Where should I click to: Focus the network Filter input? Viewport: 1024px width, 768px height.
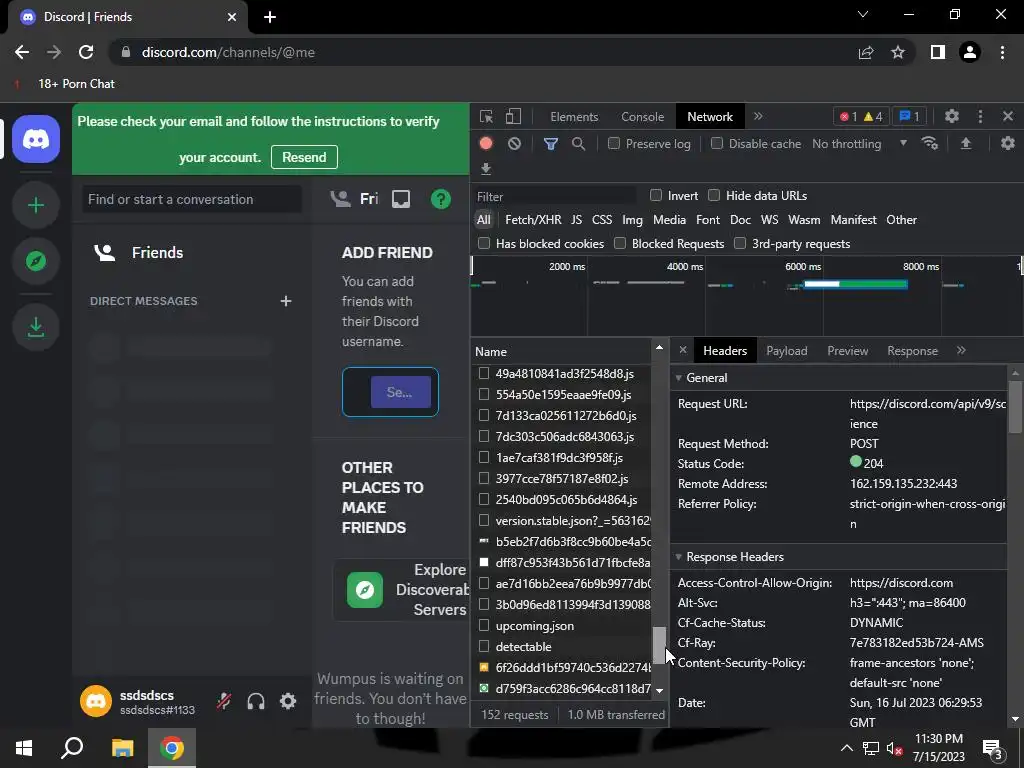click(x=555, y=196)
